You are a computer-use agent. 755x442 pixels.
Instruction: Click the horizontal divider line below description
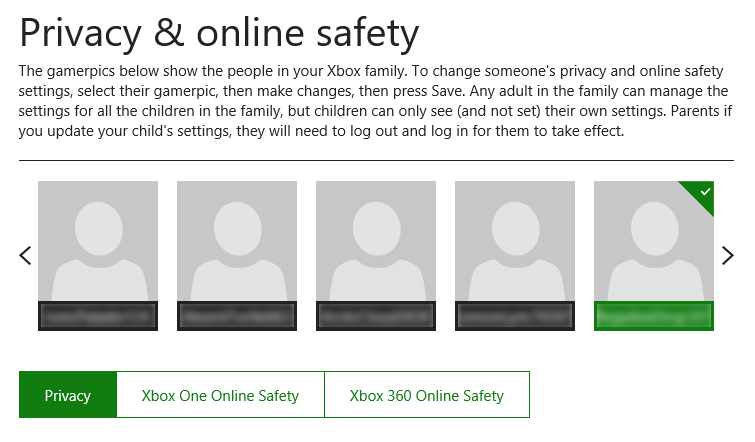(377, 160)
